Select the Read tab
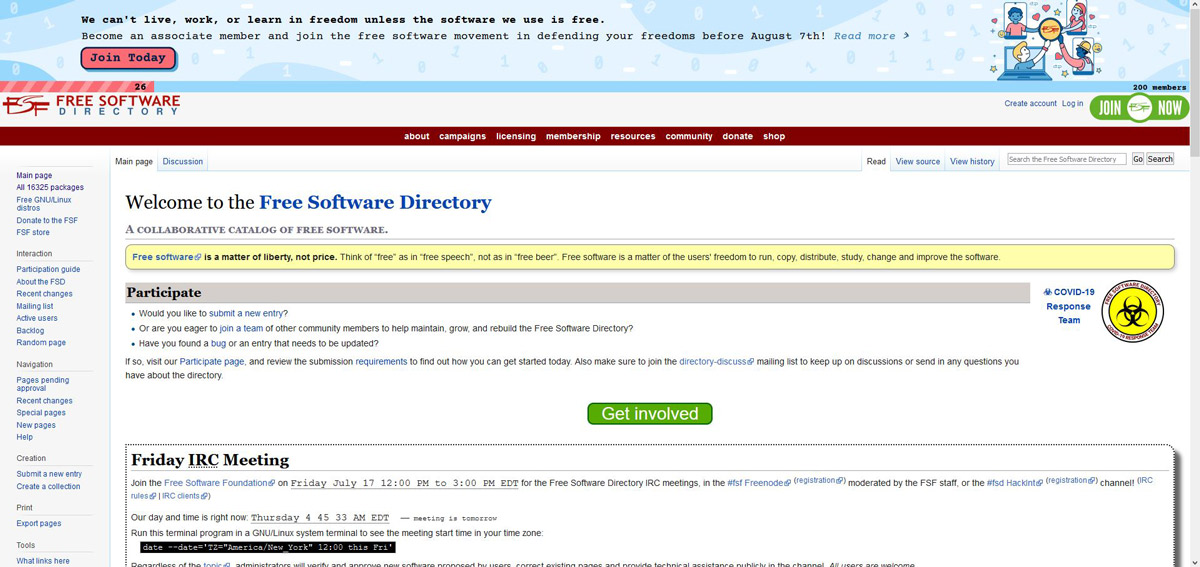The image size is (1200, 567). coord(876,161)
